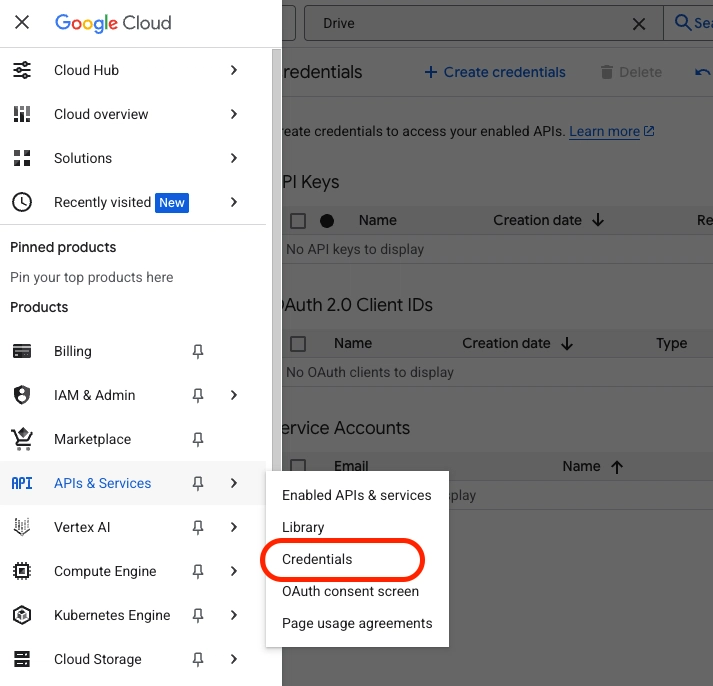Viewport: 713px width, 686px height.
Task: Click the Cloud Hub sliders icon
Action: (x=22, y=70)
